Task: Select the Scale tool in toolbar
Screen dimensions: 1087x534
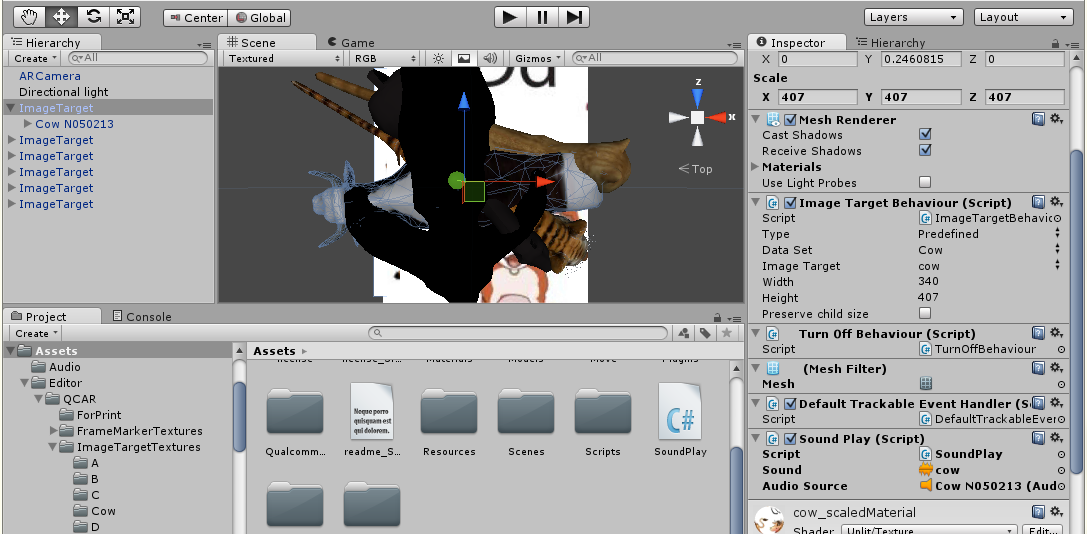Action: [125, 16]
